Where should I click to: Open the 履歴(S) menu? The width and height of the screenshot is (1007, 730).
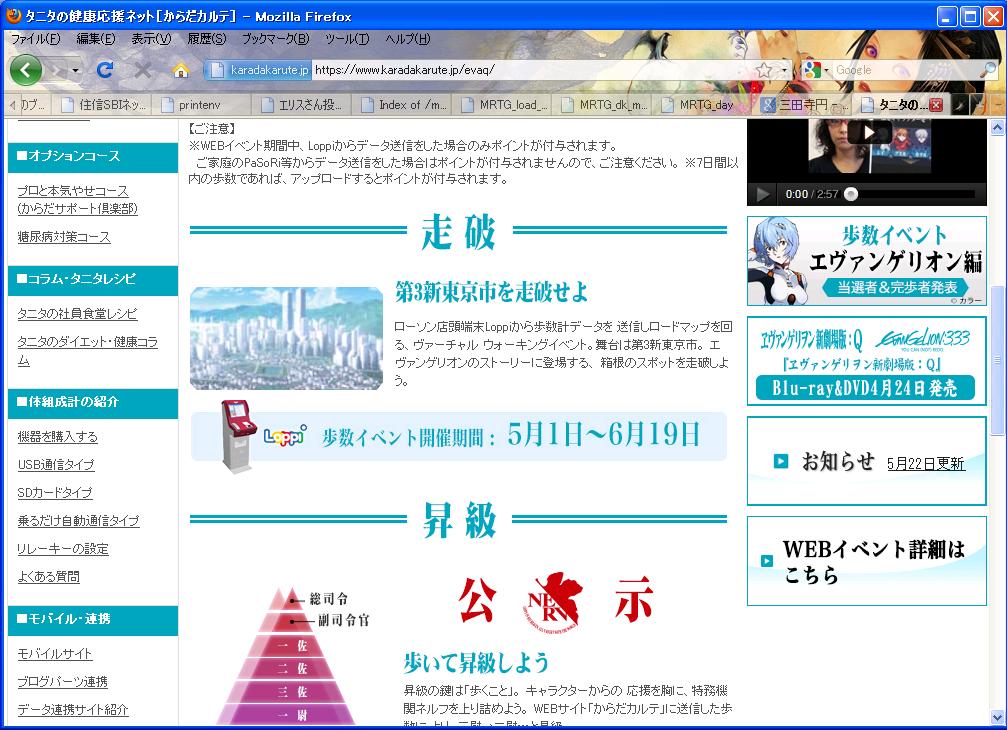[x=207, y=39]
